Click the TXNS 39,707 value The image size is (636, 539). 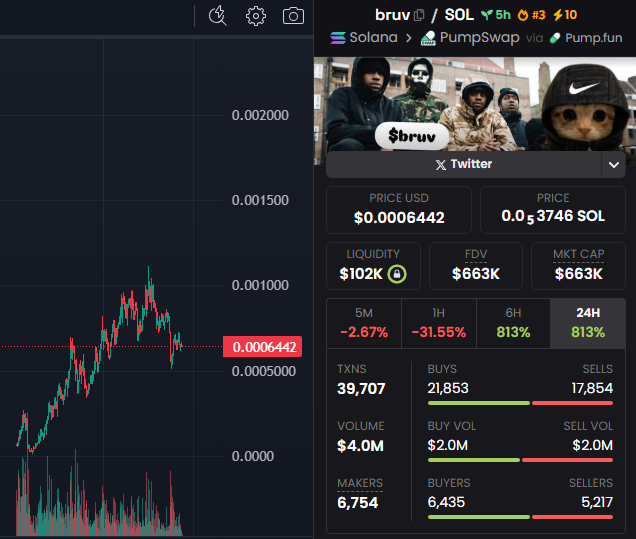pyautogui.click(x=361, y=389)
